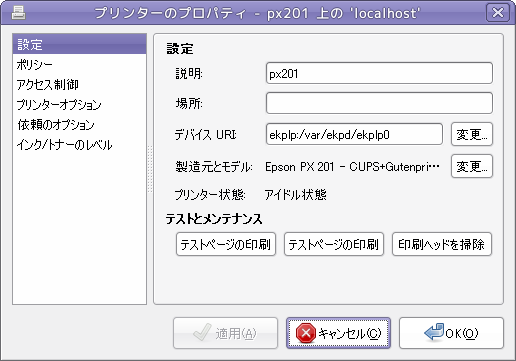Focus the 説明 field containing px201
516x361 pixels.
click(x=379, y=73)
